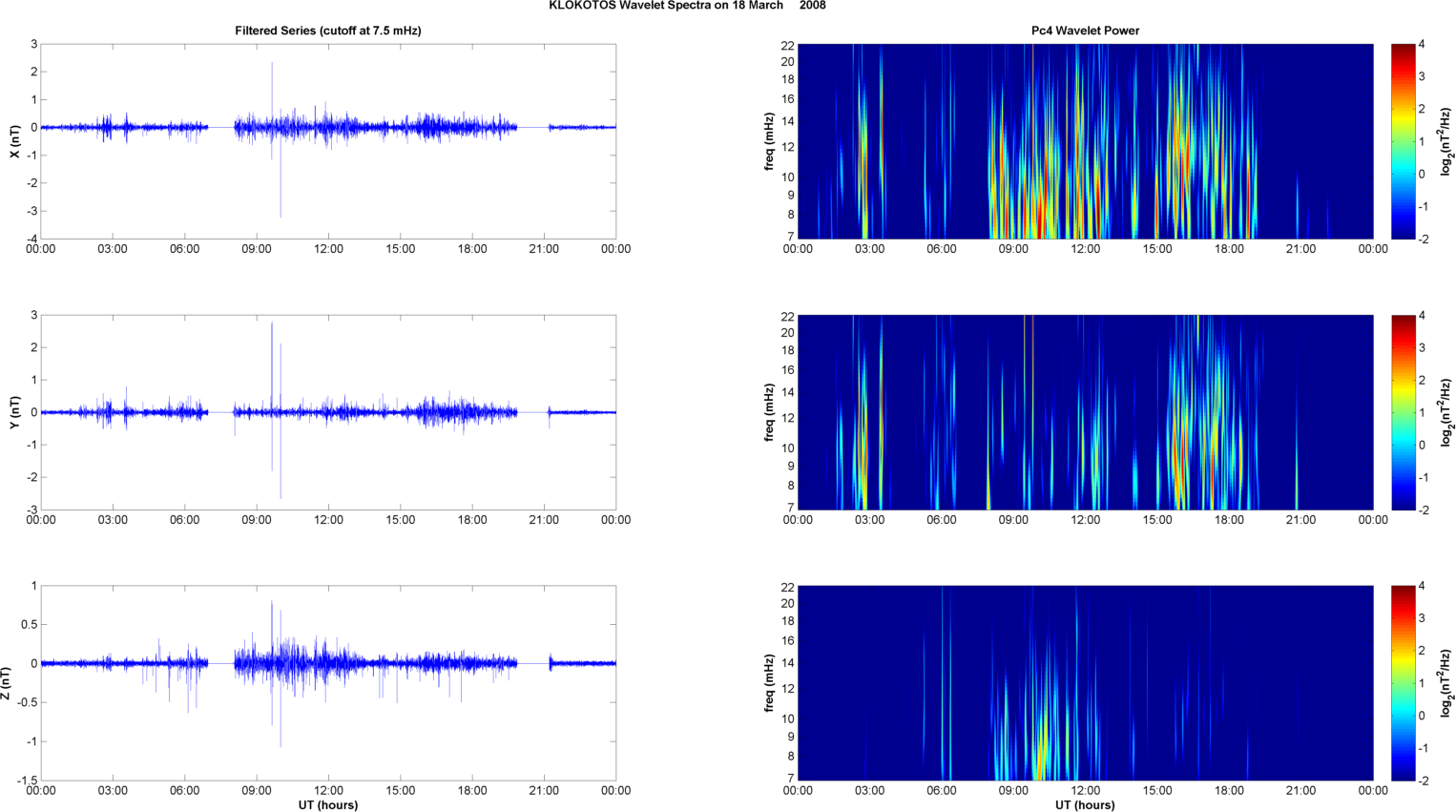Image resolution: width=1456 pixels, height=812 pixels.
Task: Click freq (mHz) label of the middle spectrogram
Action: 769,412
